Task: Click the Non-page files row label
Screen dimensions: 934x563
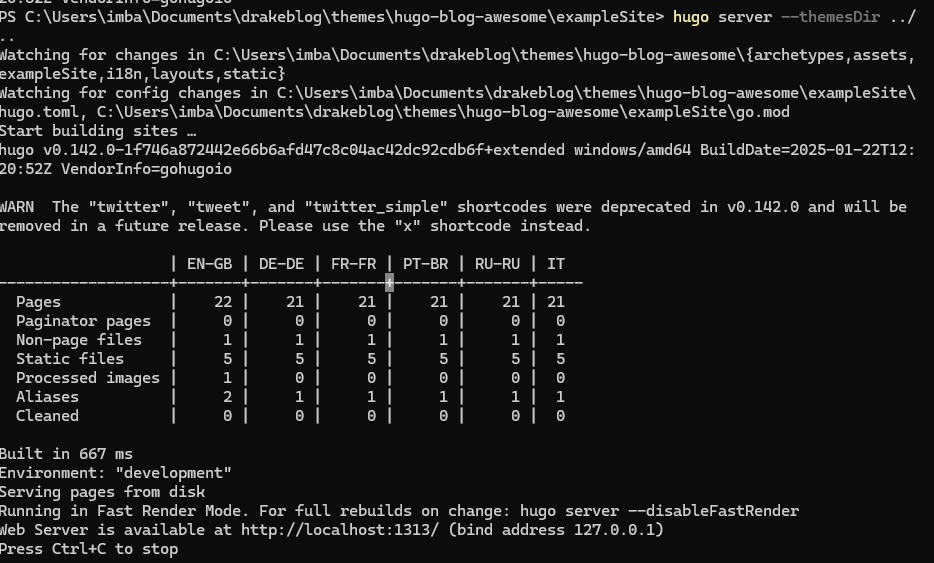Action: click(79, 340)
